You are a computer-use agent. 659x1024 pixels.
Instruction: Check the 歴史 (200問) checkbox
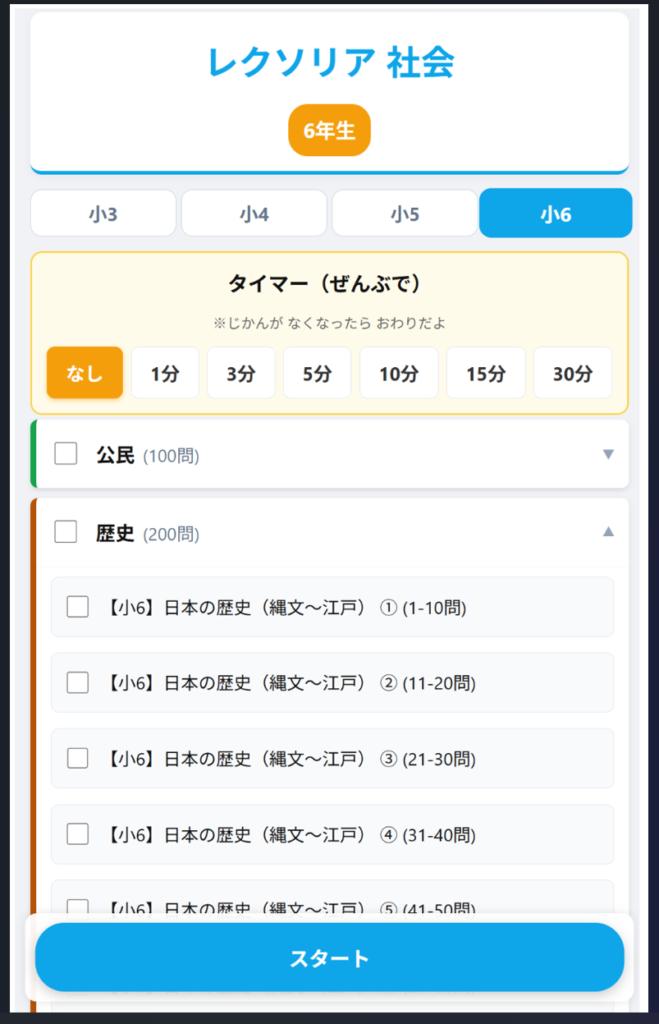[66, 533]
